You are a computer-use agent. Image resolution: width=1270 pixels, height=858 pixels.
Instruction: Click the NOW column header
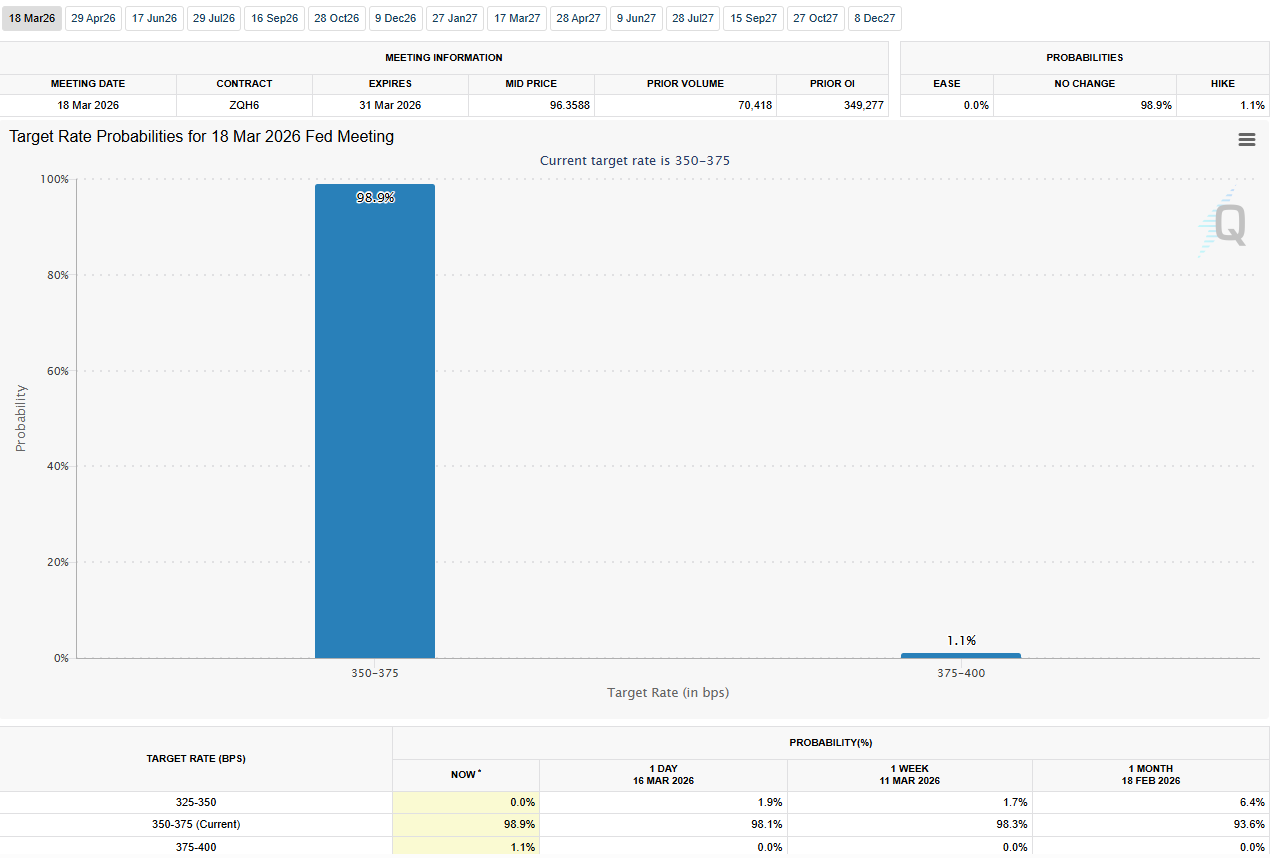point(466,774)
